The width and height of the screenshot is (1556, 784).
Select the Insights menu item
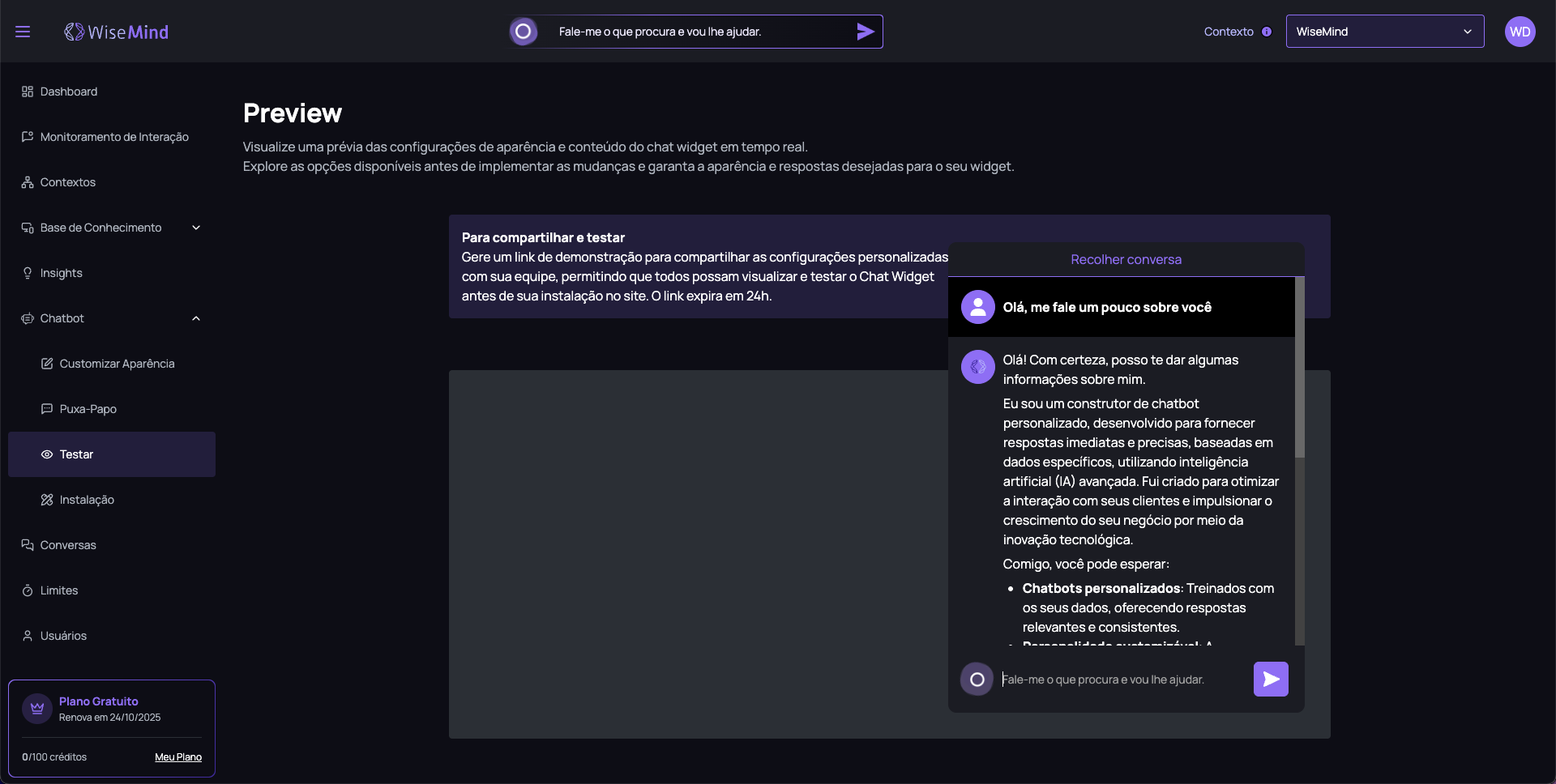click(62, 273)
